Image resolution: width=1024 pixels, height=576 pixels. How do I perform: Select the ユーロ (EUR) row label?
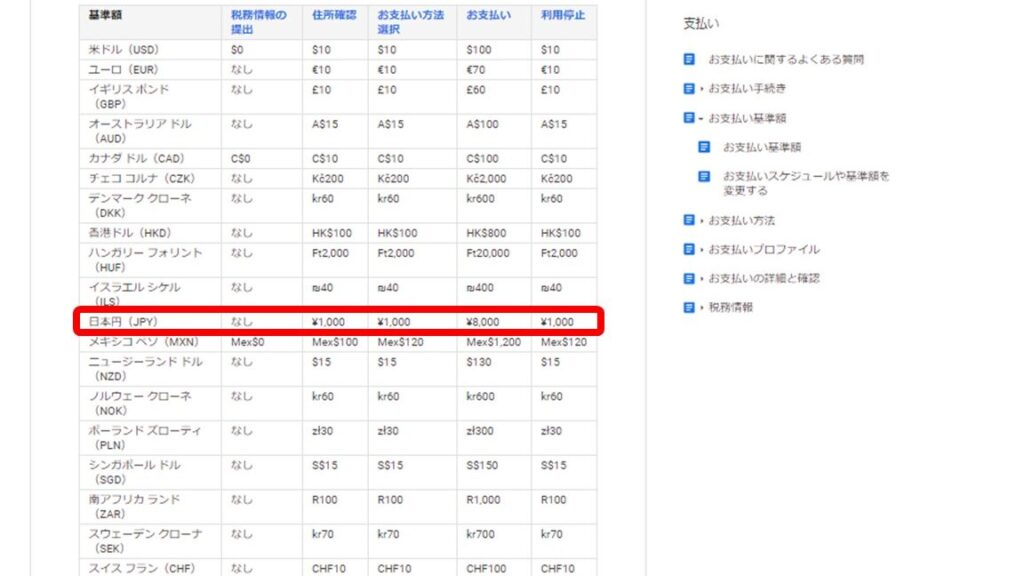click(x=123, y=69)
